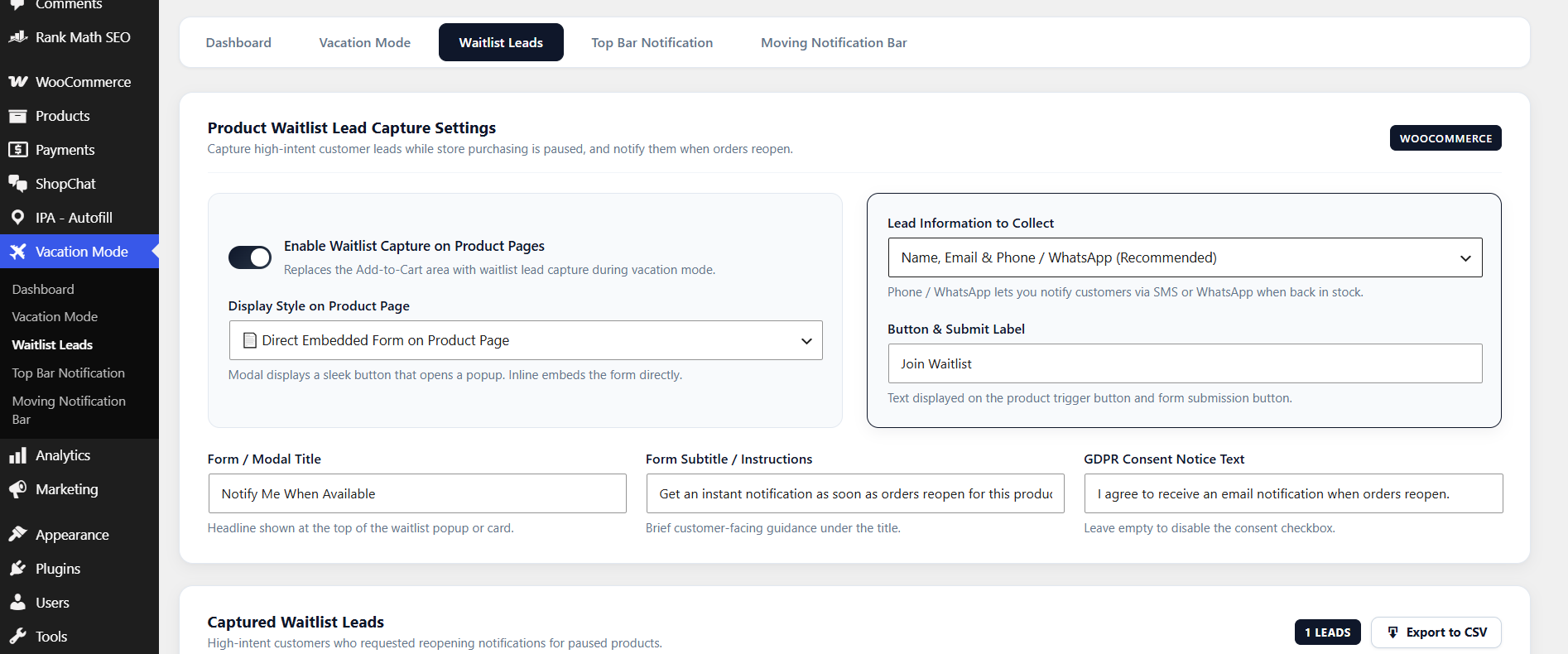Click the Users person icon
The height and width of the screenshot is (654, 1568).
click(17, 603)
